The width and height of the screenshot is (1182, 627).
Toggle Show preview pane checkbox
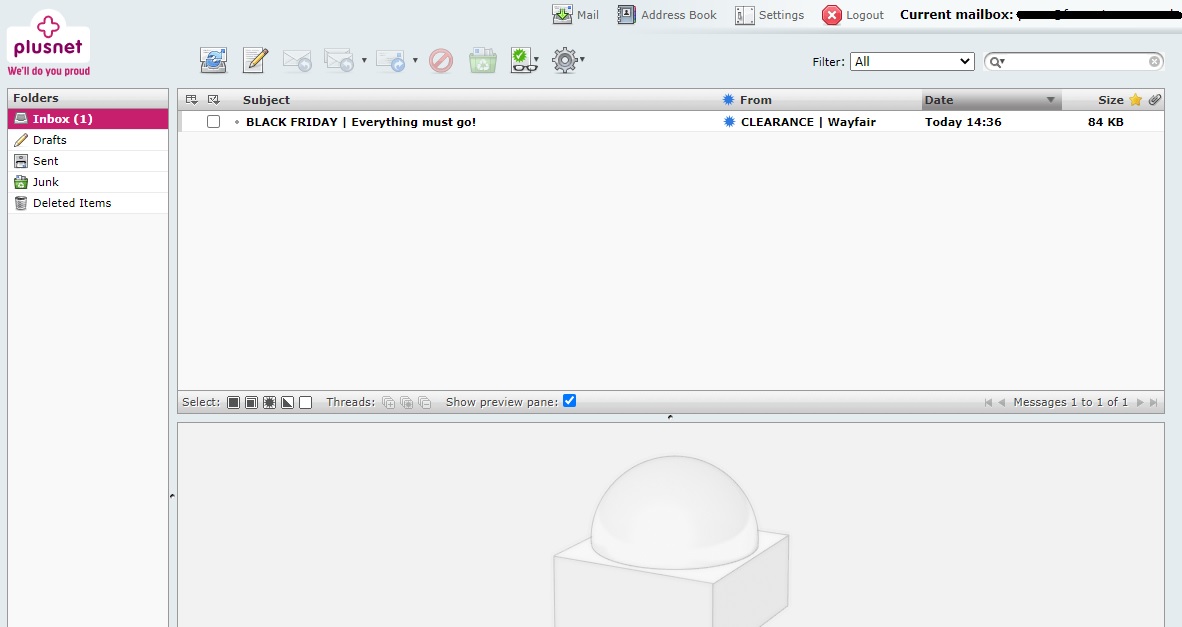[569, 400]
